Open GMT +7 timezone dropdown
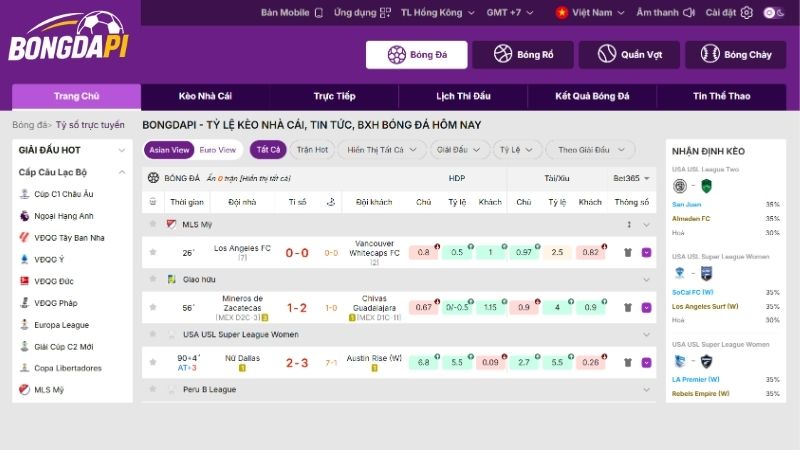Screen dimensions: 800x450 click(x=510, y=13)
